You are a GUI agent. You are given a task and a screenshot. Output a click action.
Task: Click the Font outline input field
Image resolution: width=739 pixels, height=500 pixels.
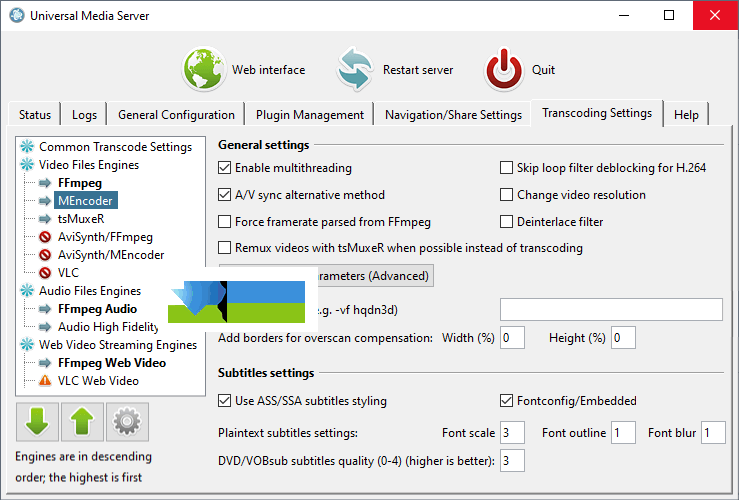(623, 433)
